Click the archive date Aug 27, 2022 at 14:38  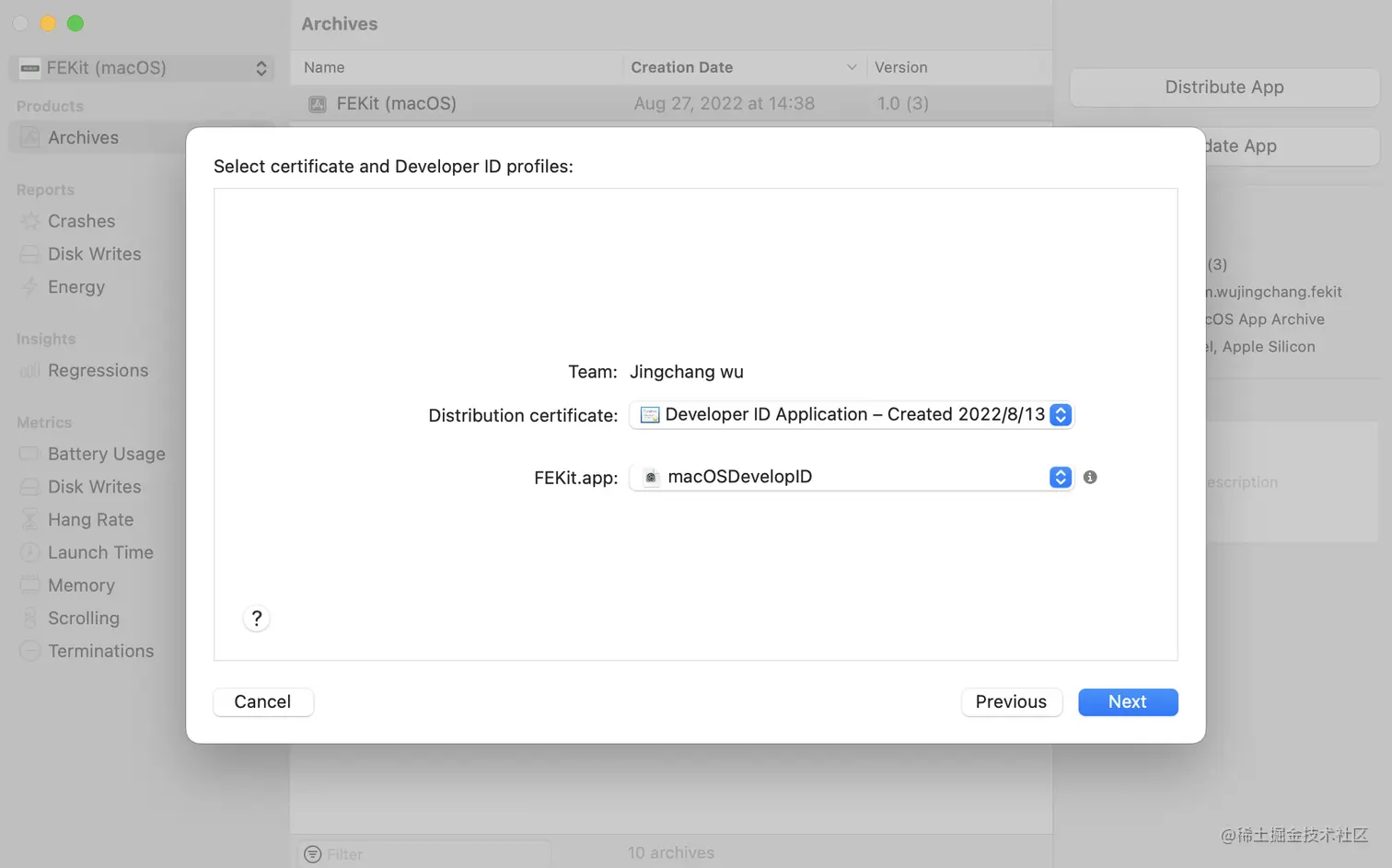(725, 103)
